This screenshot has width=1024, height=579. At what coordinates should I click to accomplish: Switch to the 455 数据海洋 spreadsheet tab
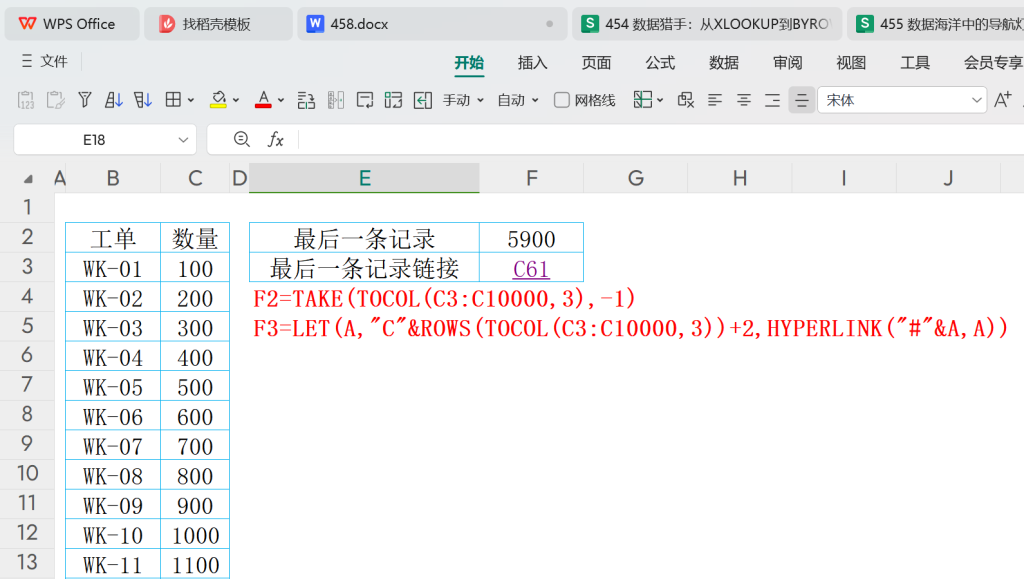coord(935,24)
